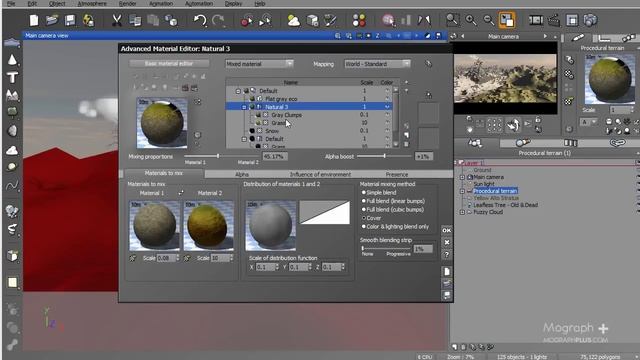Cut selection with scissors icon
Image resolution: width=640 pixels, height=360 pixels.
tap(117, 20)
